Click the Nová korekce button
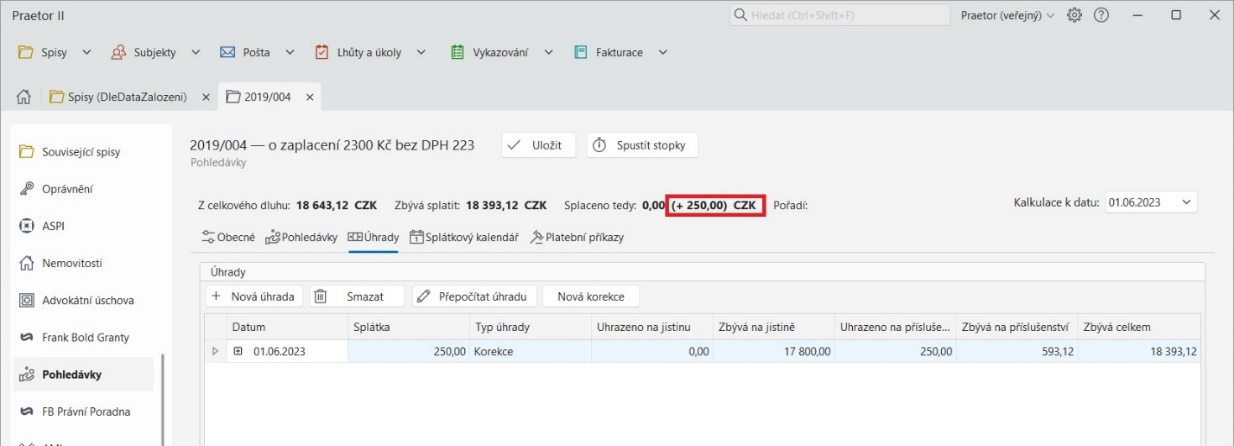Viewport: 1234px width, 446px height. (x=591, y=296)
